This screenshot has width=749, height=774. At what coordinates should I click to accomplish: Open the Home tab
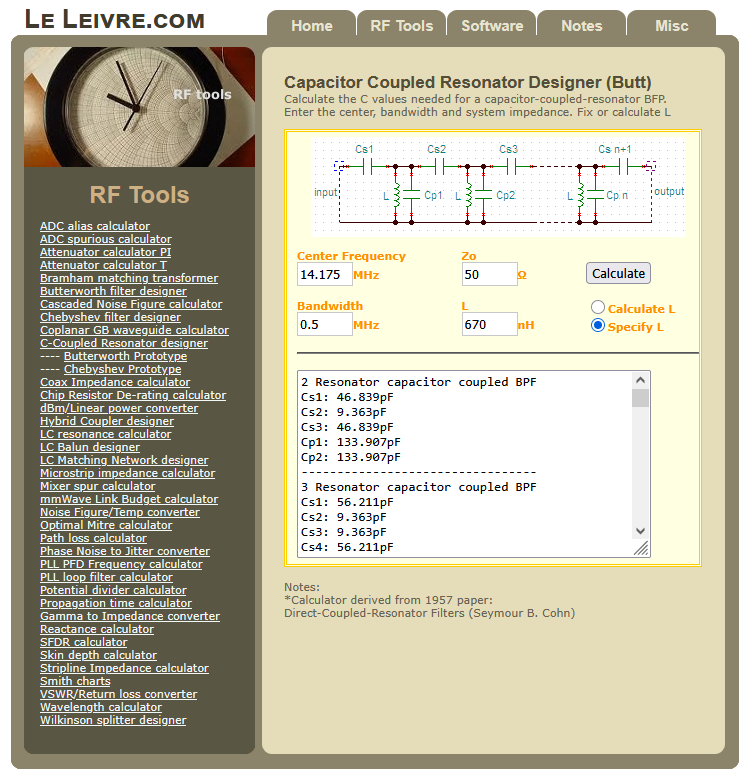click(312, 25)
